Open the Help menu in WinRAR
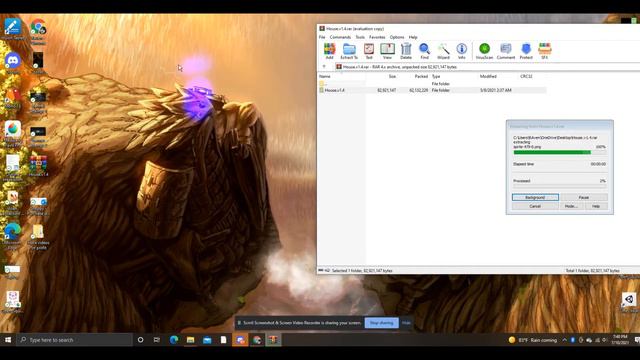The height and width of the screenshot is (360, 640). tap(413, 37)
